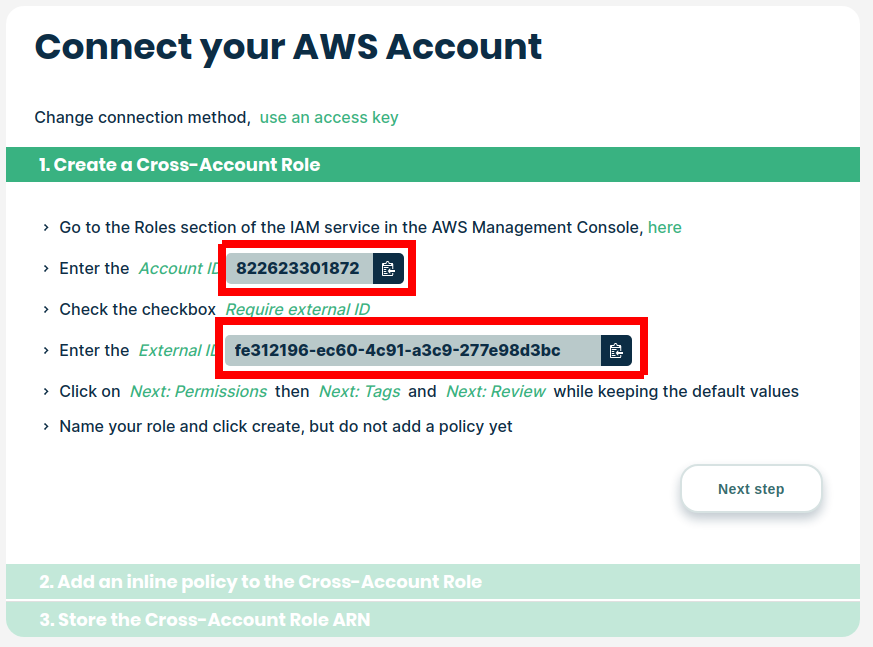The height and width of the screenshot is (647, 873).
Task: Click the bullet chevron beside 'Go to the Roles section'
Action: coord(46,228)
